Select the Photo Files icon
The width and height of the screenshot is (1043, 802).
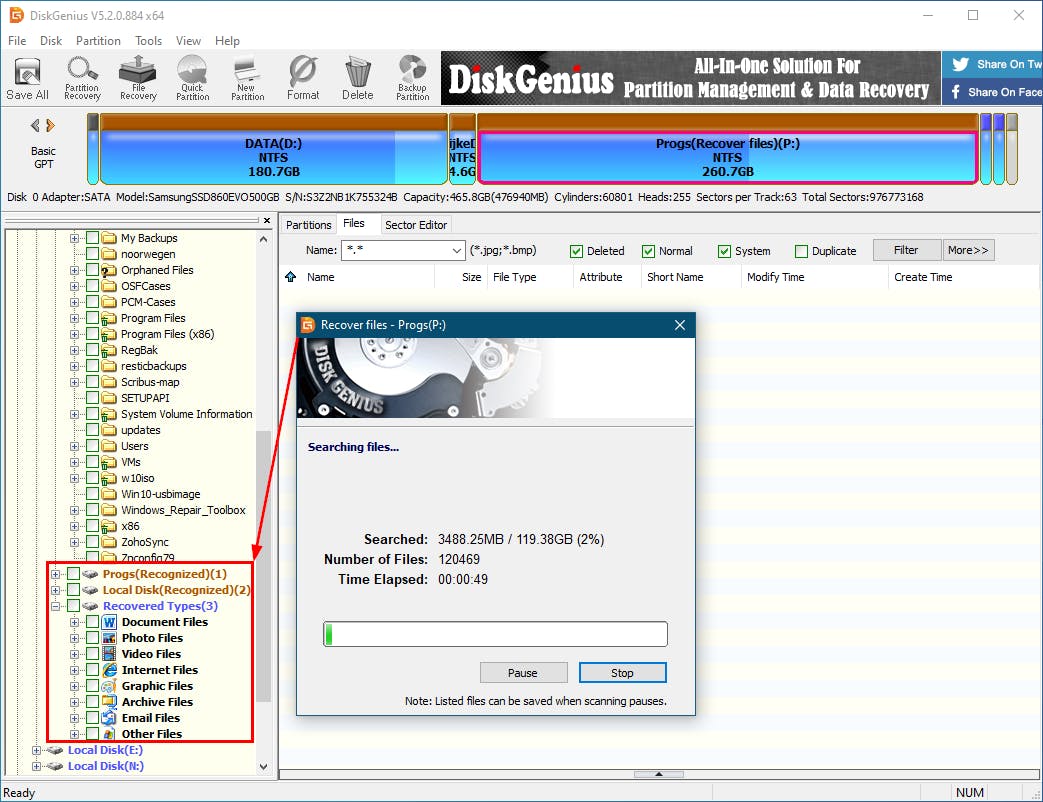pos(110,638)
